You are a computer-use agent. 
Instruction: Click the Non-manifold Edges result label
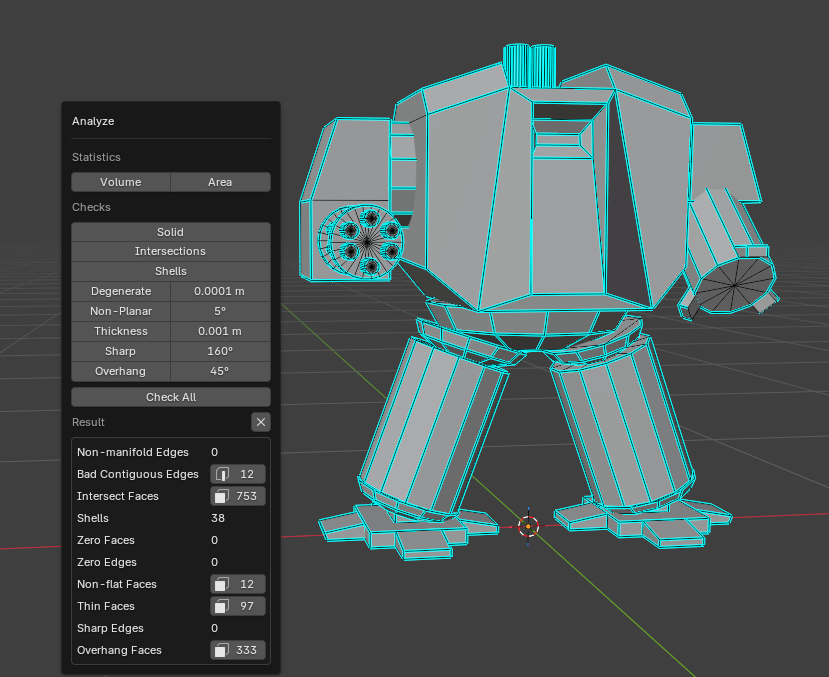pos(133,452)
